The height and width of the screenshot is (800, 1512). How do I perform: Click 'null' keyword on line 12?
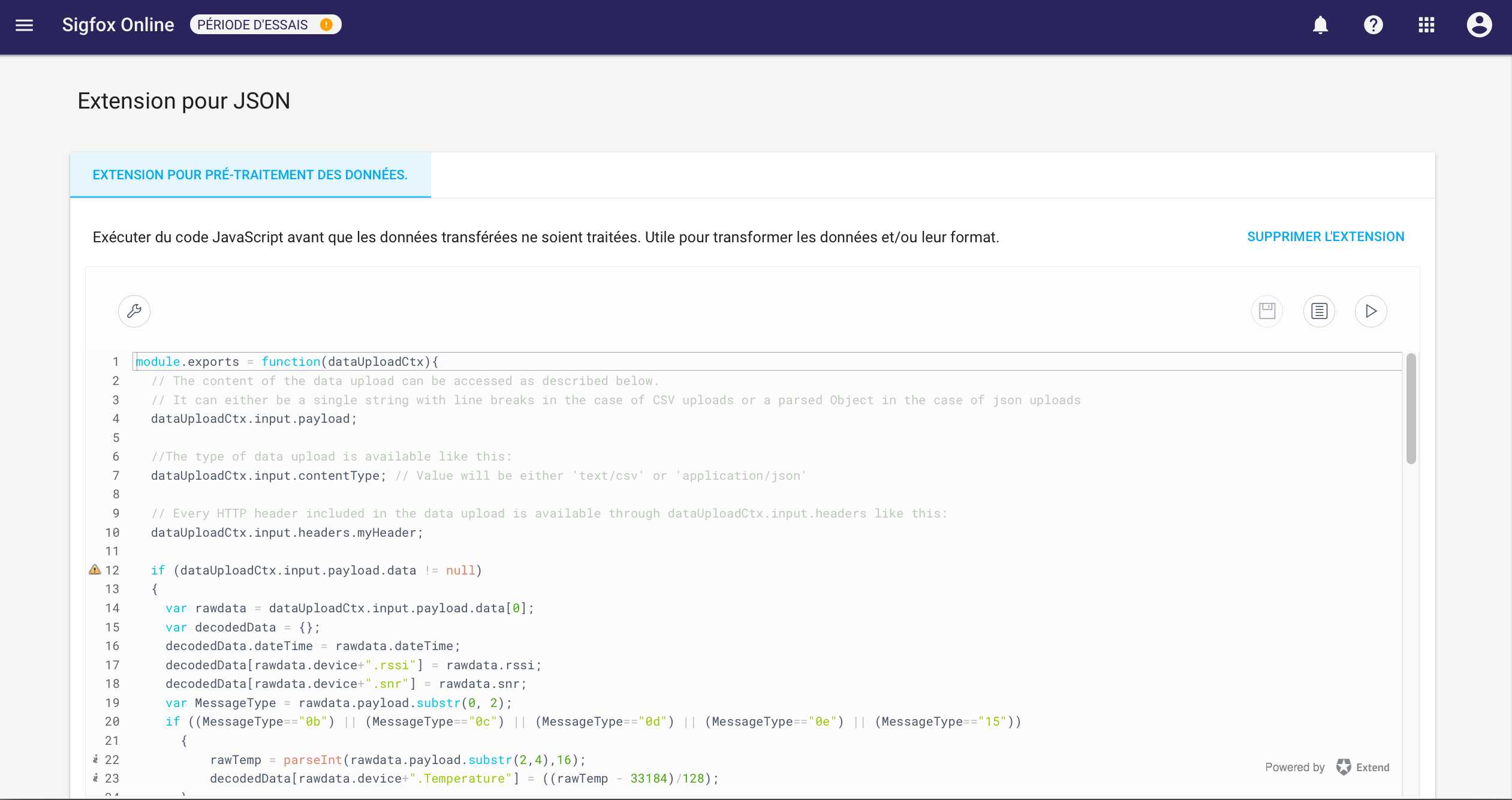[460, 570]
